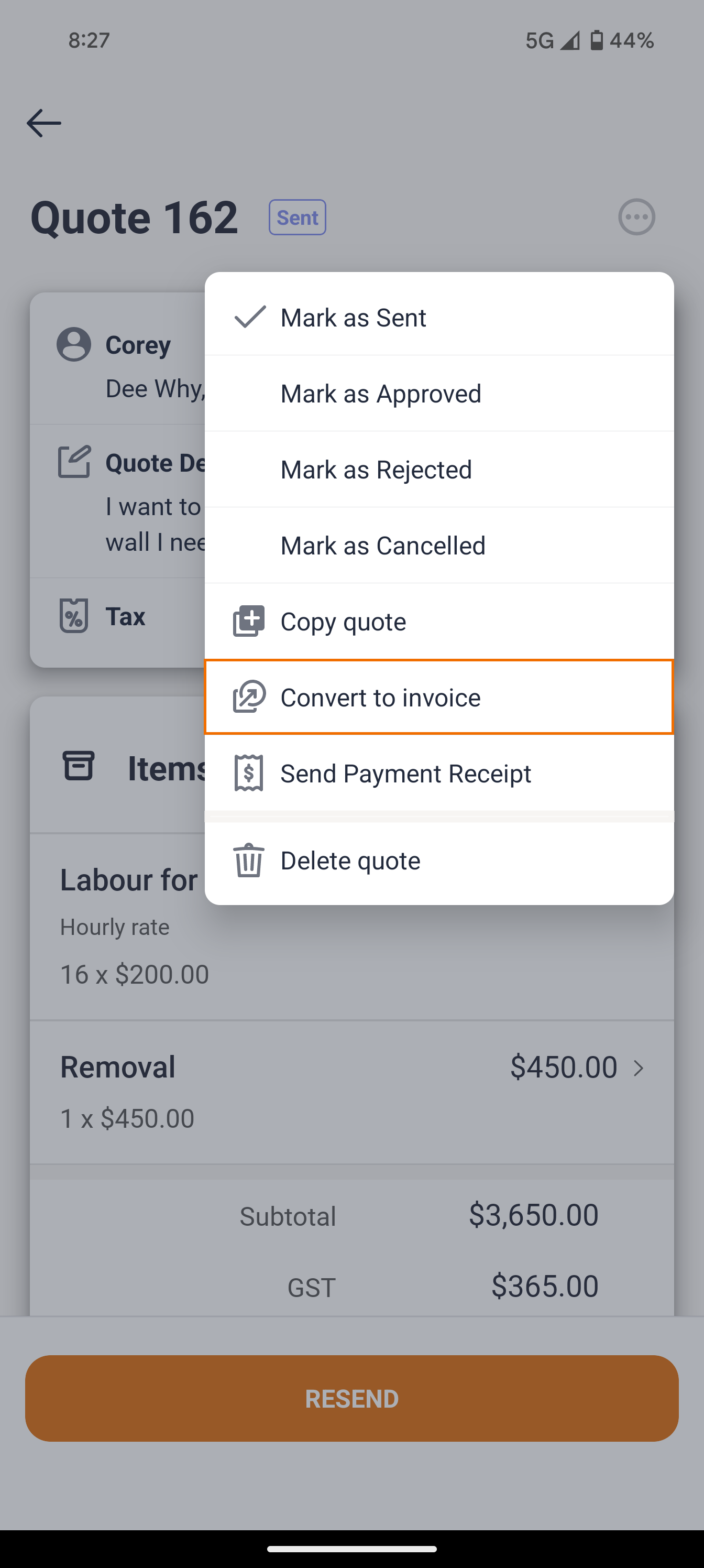Click the Copy quote duplicate icon
This screenshot has height=1568, width=704.
[249, 621]
